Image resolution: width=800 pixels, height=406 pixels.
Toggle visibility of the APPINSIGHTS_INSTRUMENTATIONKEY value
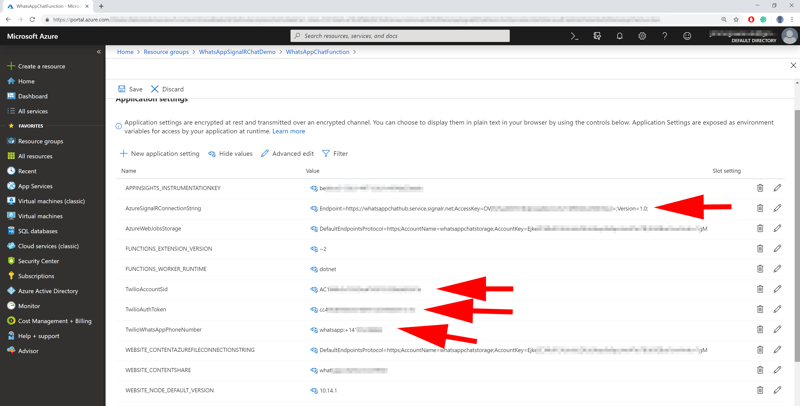point(313,188)
